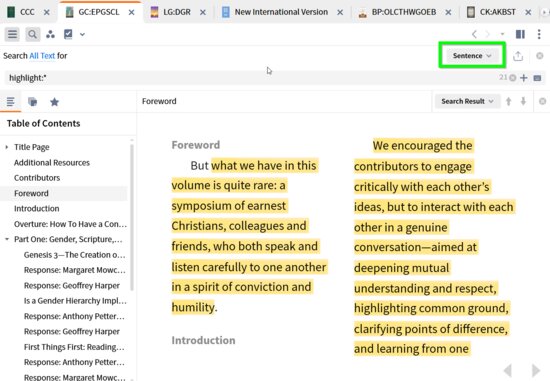Close the CCC tab
This screenshot has height=381, width=550.
click(x=47, y=12)
